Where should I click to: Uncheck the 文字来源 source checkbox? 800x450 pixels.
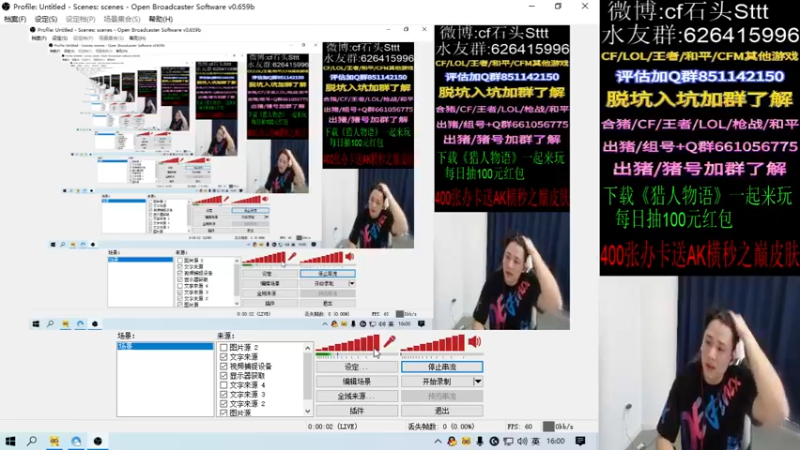click(x=223, y=357)
